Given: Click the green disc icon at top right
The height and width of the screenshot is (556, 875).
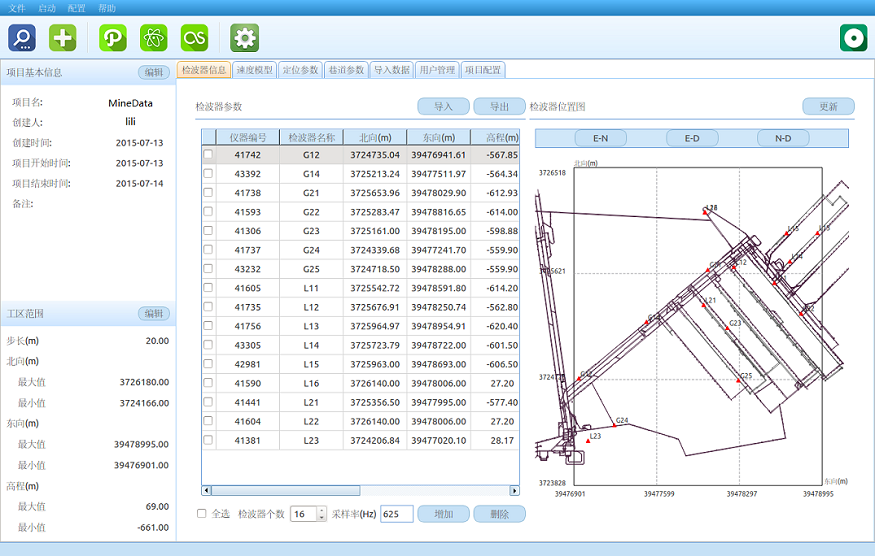Looking at the screenshot, I should tap(853, 38).
